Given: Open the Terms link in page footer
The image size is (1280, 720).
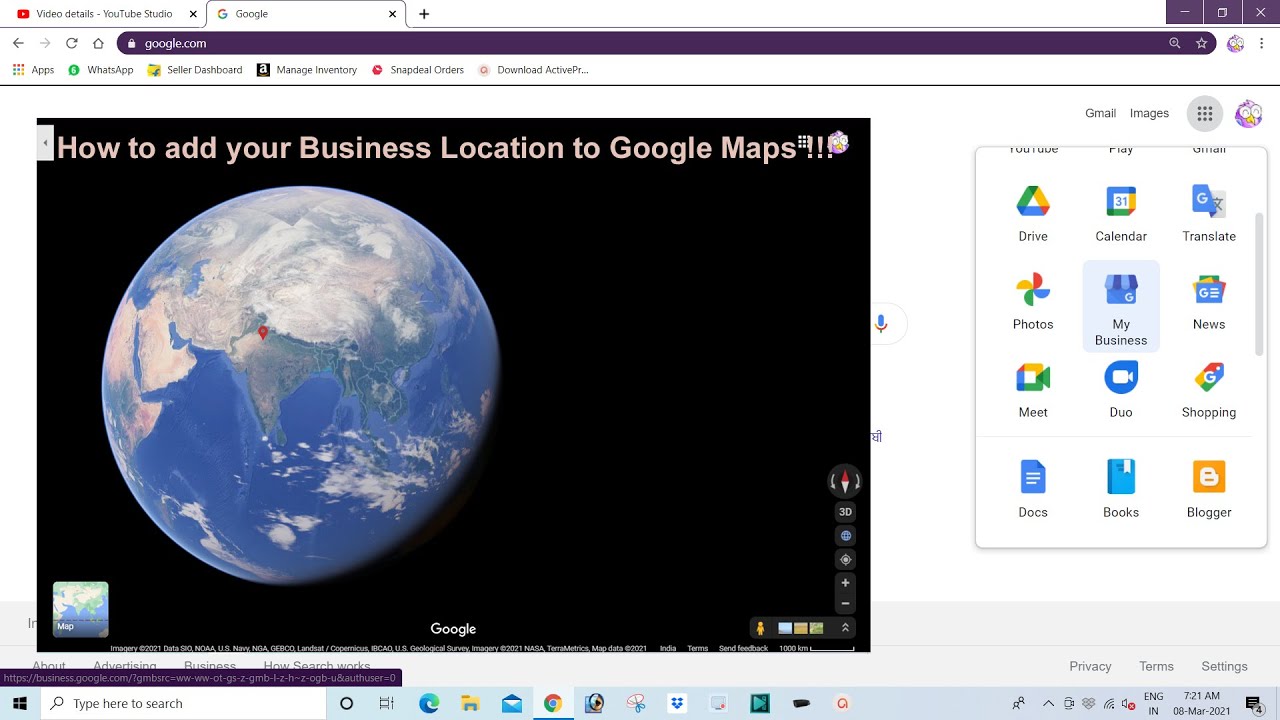Looking at the screenshot, I should click(1156, 666).
